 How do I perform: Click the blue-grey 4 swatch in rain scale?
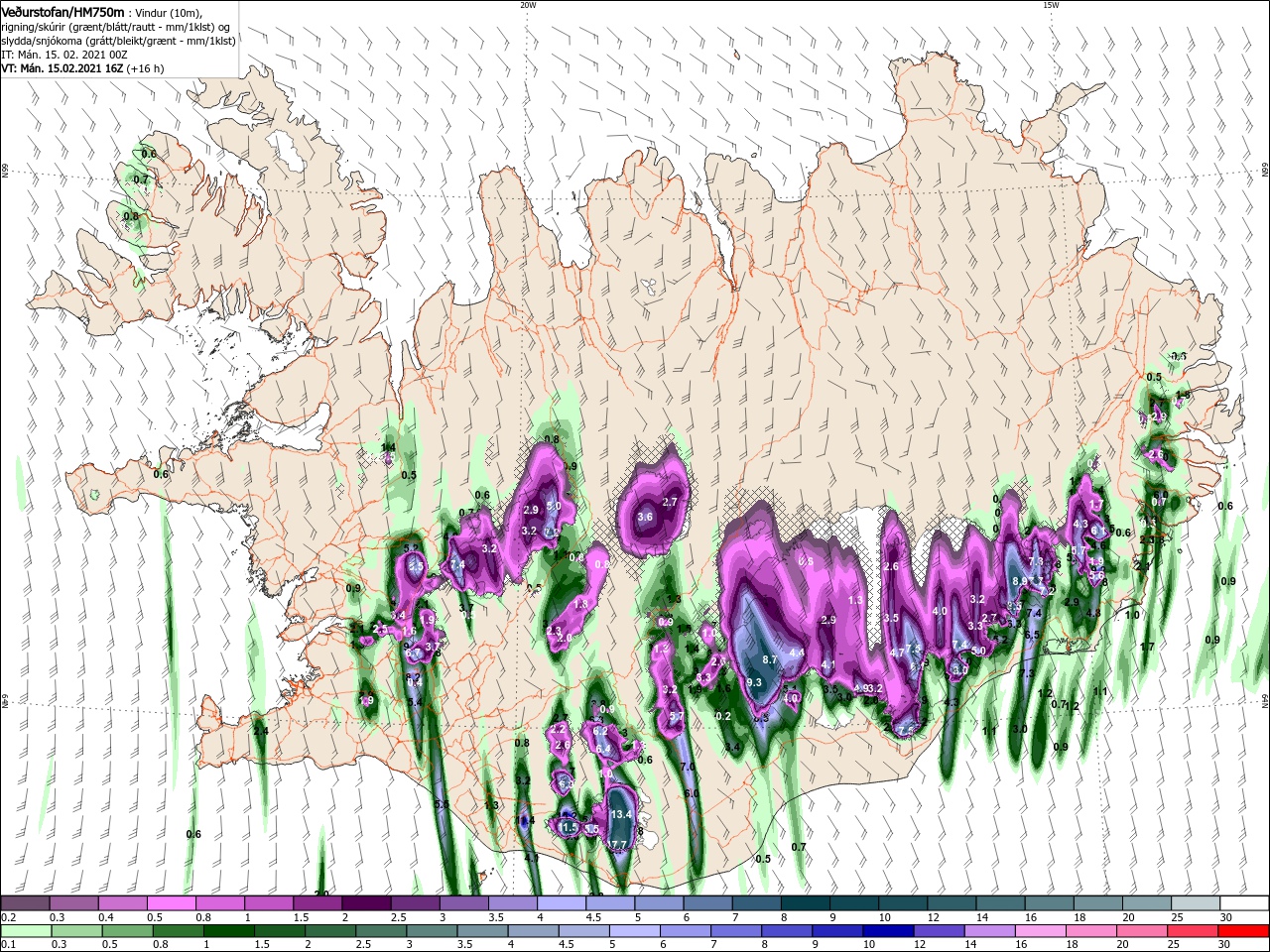(x=533, y=931)
